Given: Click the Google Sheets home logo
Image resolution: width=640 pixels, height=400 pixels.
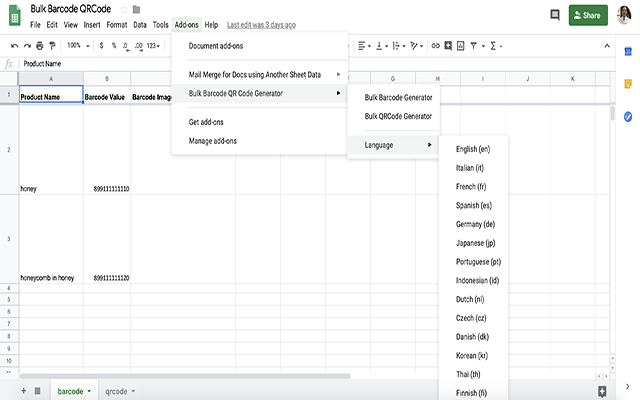Looking at the screenshot, I should click(15, 15).
